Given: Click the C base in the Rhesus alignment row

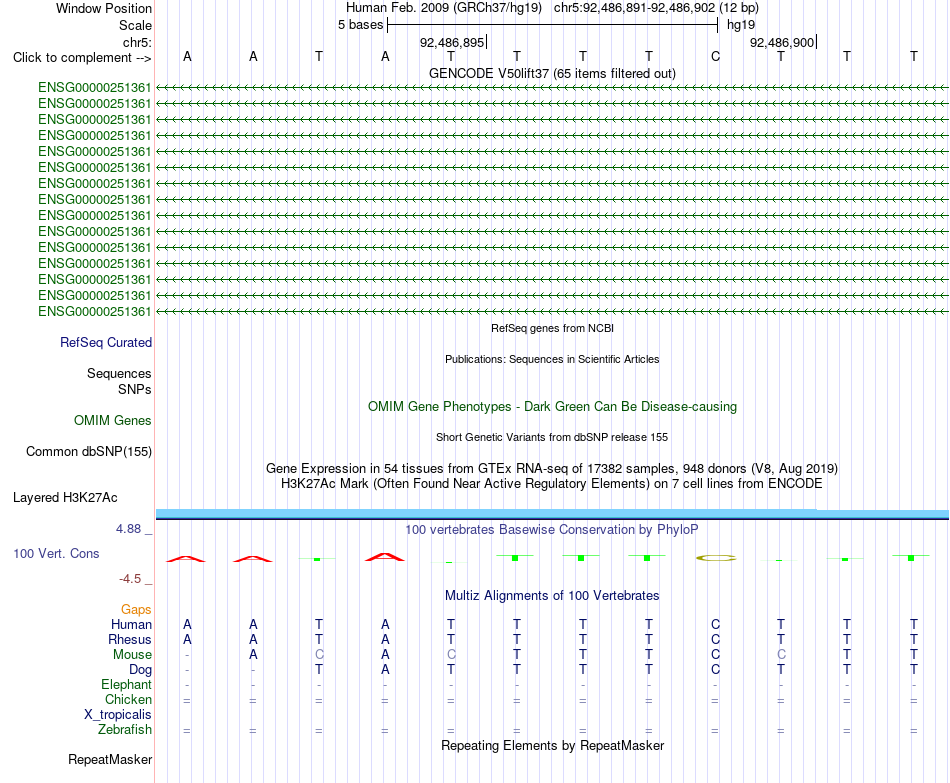Looking at the screenshot, I should point(715,639).
